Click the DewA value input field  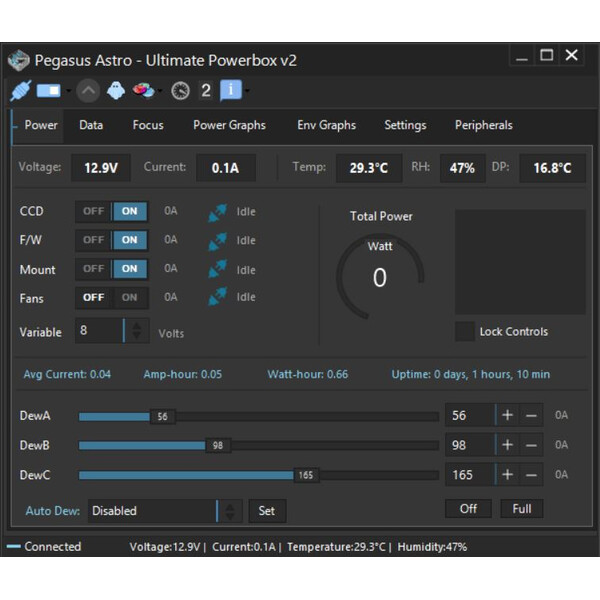pyautogui.click(x=468, y=416)
